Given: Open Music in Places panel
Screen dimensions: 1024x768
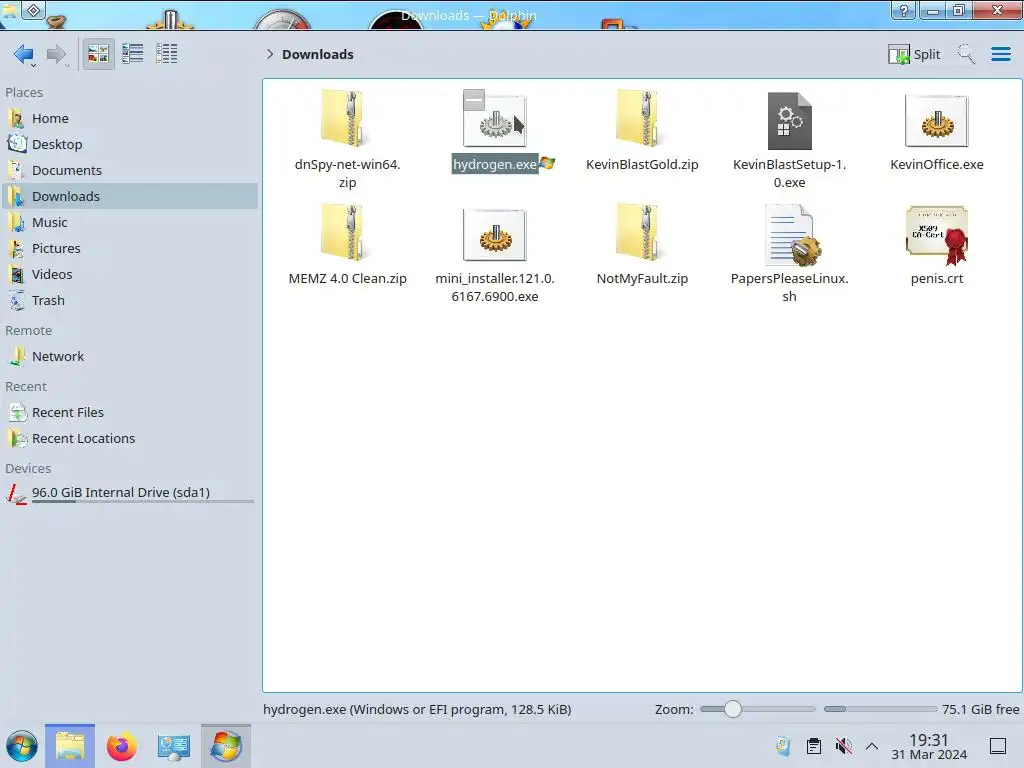Looking at the screenshot, I should (129, 223).
